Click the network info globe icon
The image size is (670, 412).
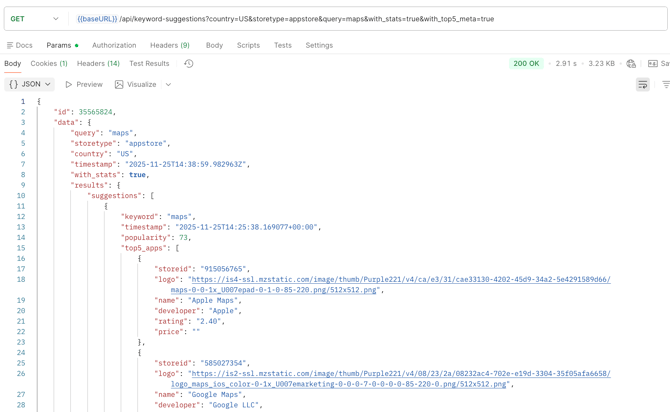coord(631,64)
